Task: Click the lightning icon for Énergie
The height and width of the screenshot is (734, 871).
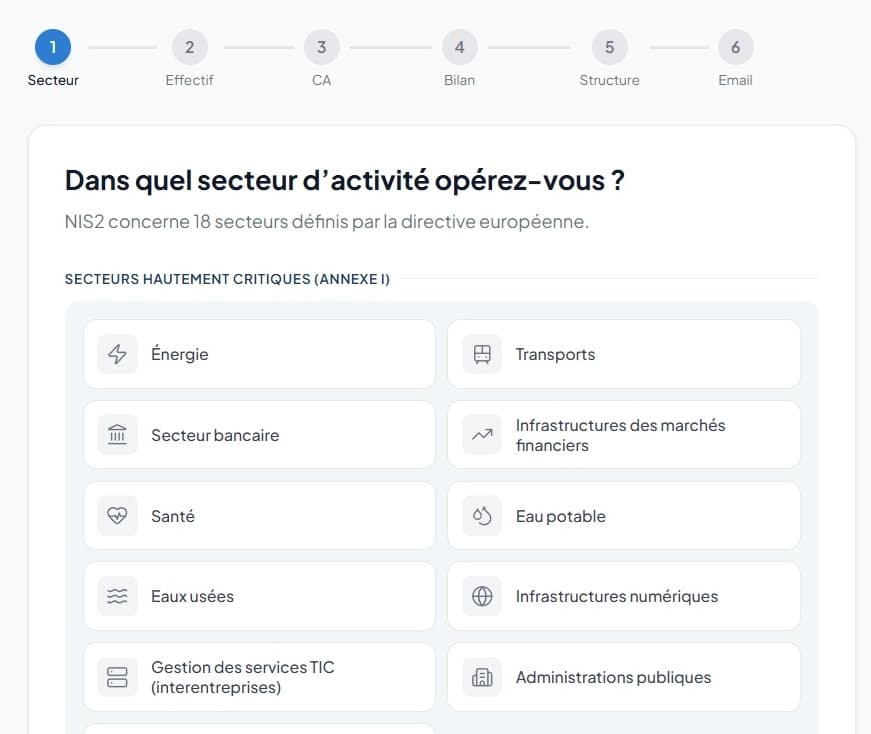Action: click(117, 353)
